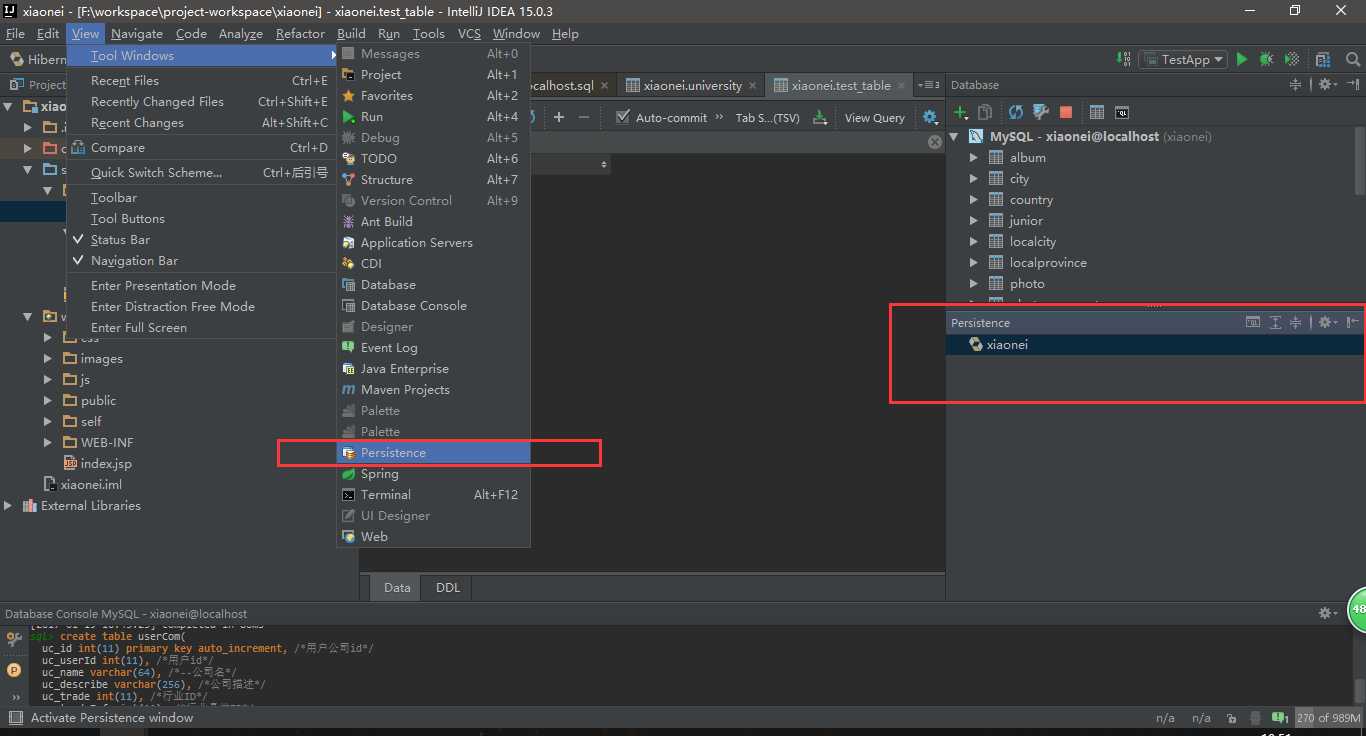Start debugging with the bug icon
Image resolution: width=1366 pixels, height=736 pixels.
click(x=1266, y=60)
